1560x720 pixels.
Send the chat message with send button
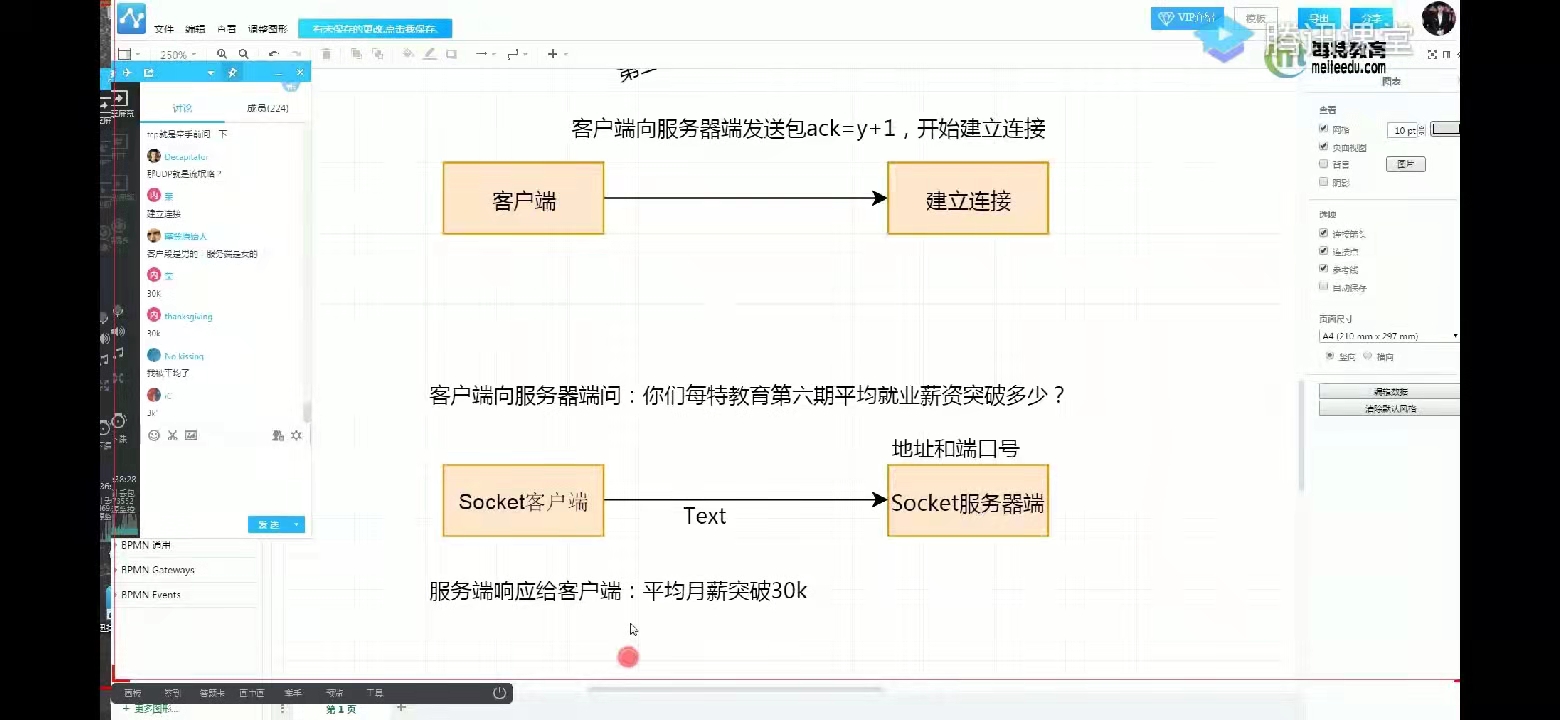269,525
